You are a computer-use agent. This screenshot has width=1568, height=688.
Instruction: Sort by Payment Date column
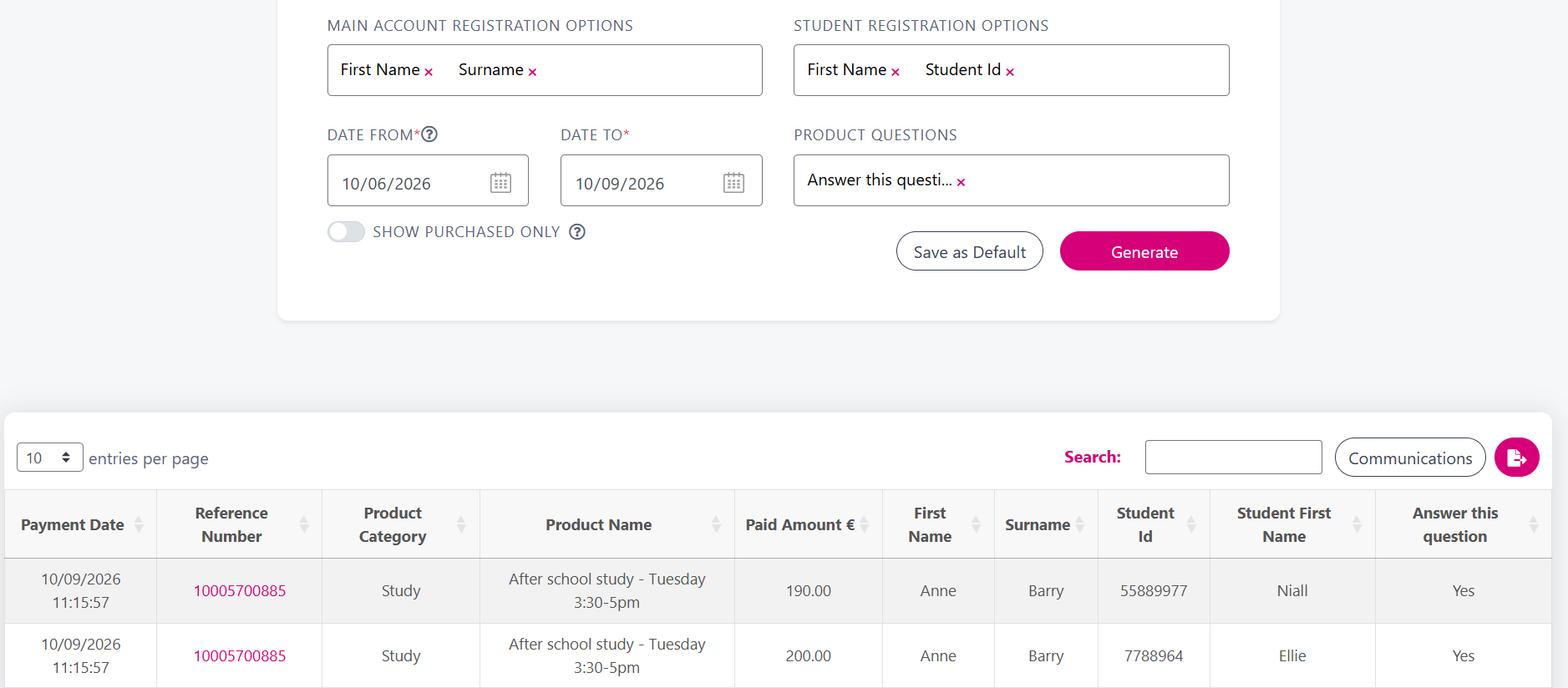pyautogui.click(x=81, y=524)
